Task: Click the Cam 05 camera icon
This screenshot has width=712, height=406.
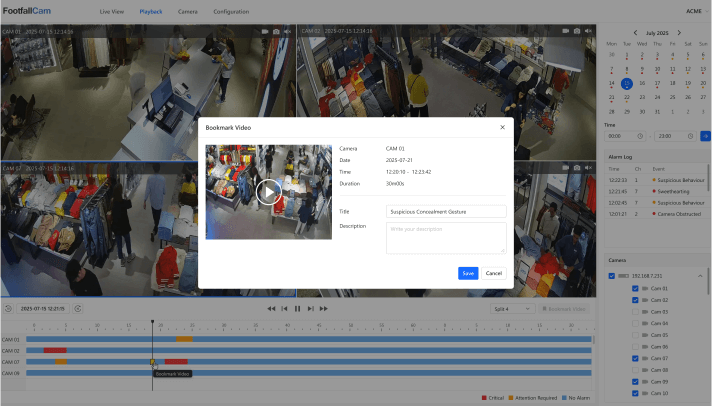Action: pyautogui.click(x=645, y=335)
